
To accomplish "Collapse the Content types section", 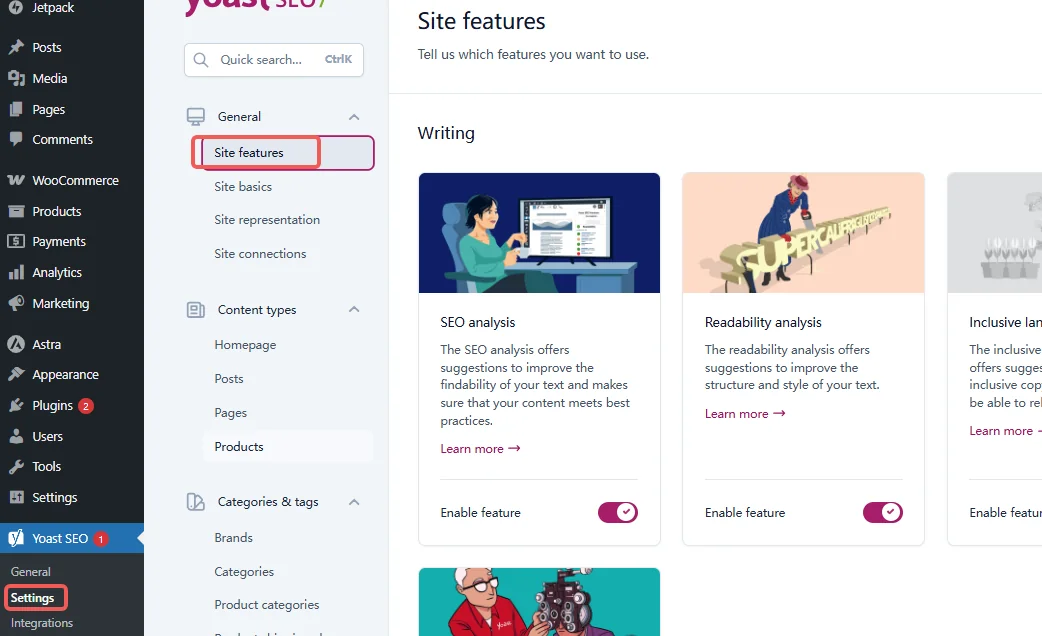I will 354,310.
